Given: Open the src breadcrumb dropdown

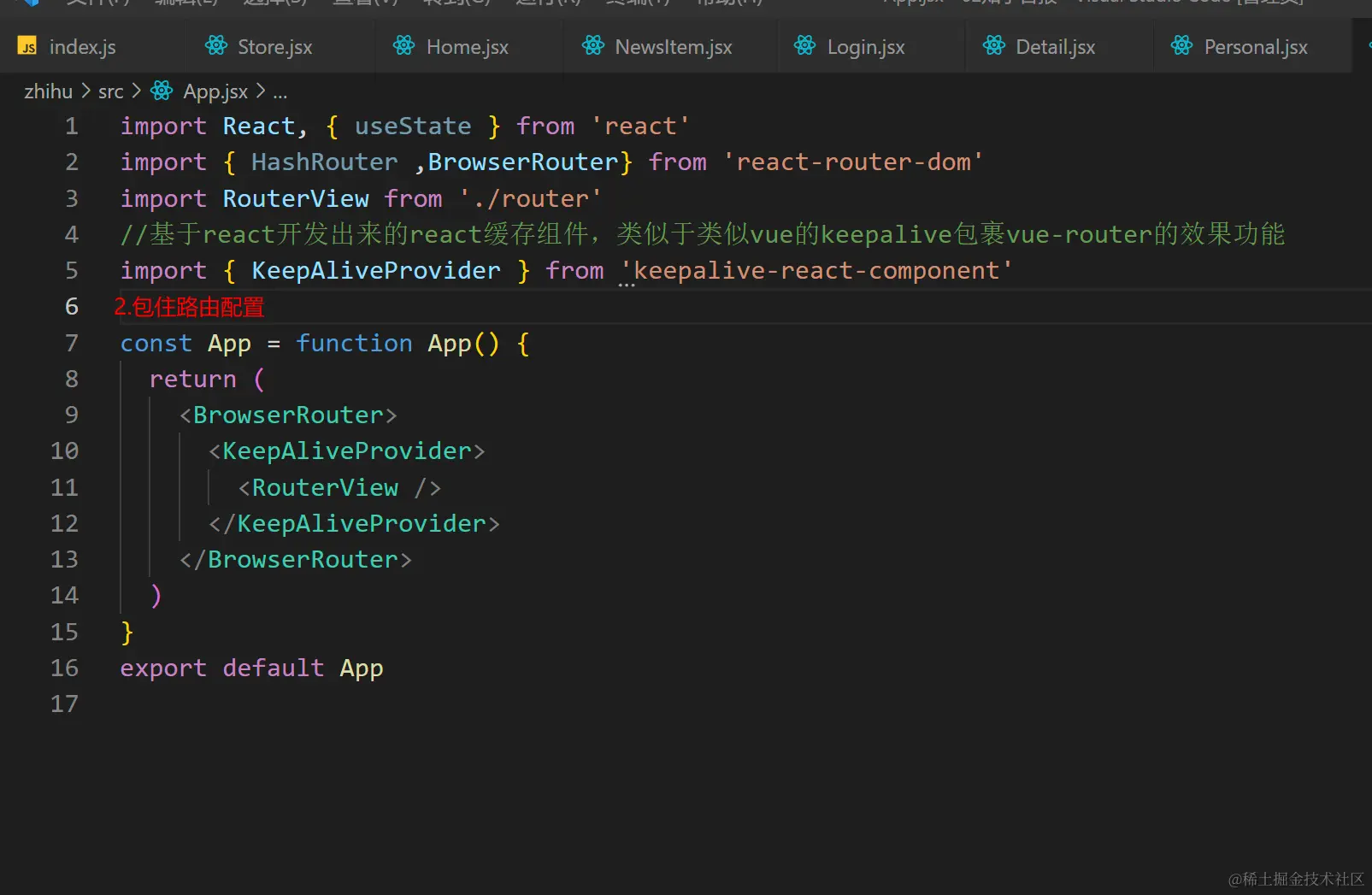Looking at the screenshot, I should 111,91.
